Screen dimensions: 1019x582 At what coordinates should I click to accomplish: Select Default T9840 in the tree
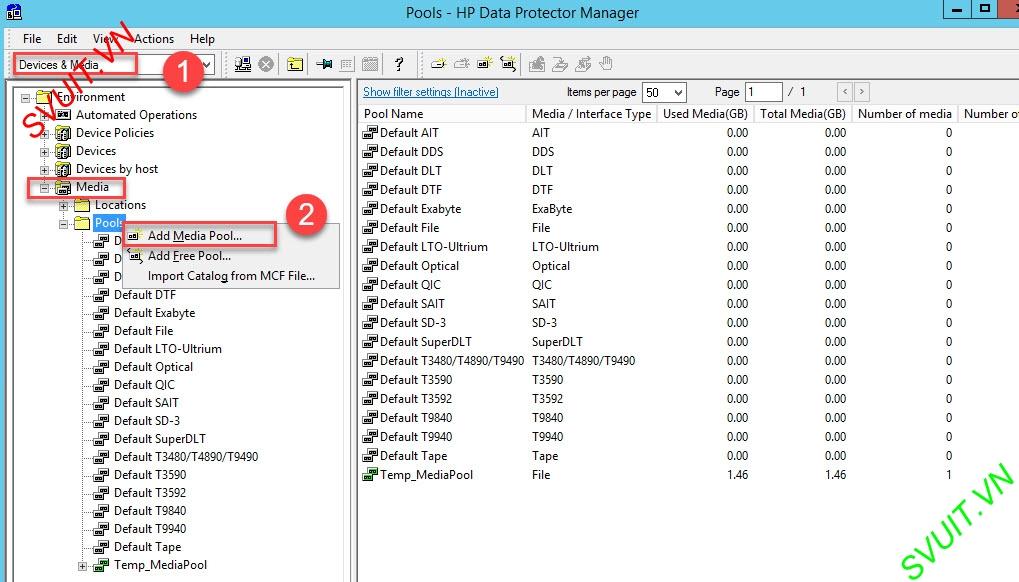150,511
